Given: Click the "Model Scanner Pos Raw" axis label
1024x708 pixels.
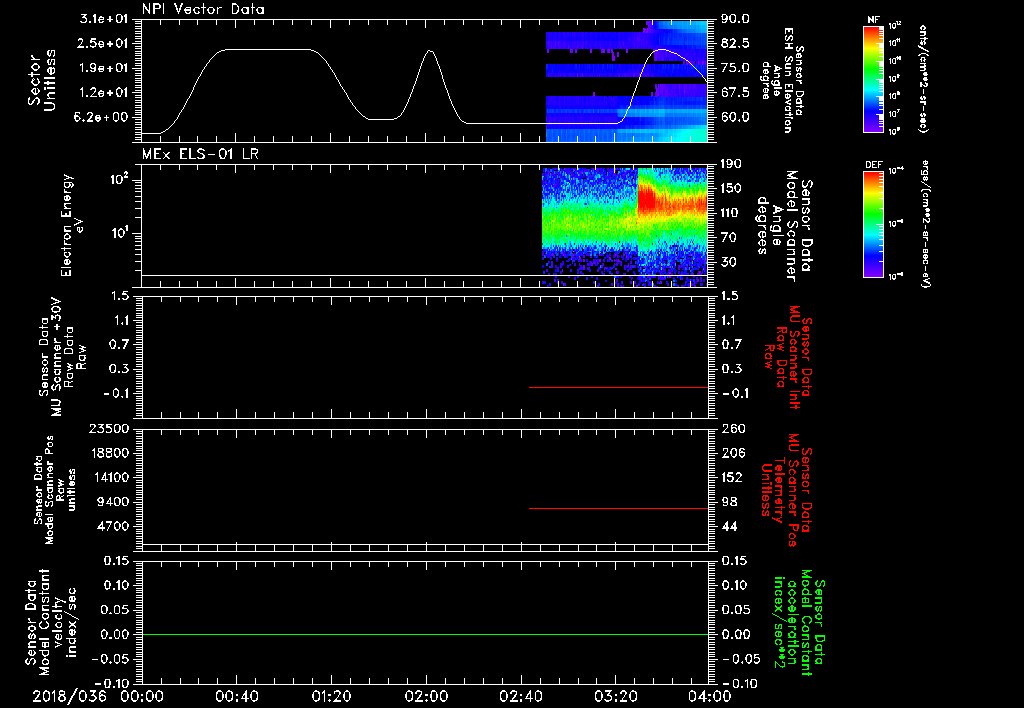Looking at the screenshot, I should (x=54, y=490).
